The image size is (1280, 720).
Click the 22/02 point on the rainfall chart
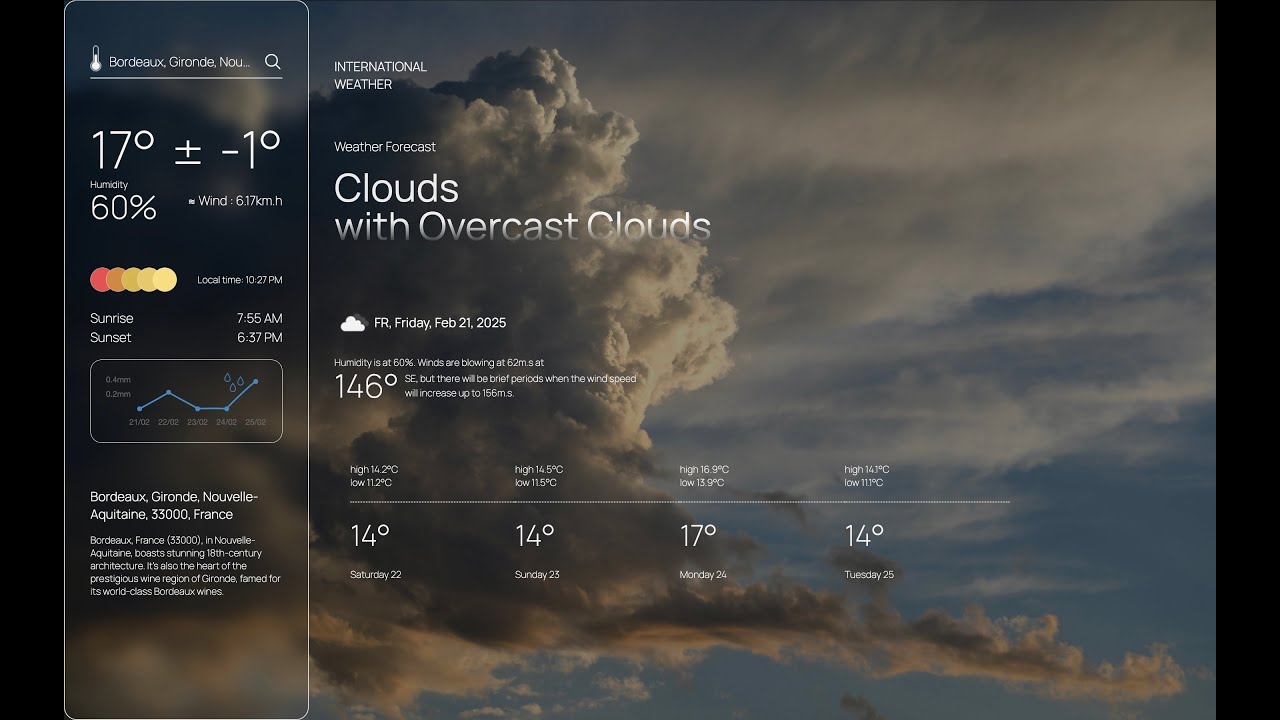click(x=168, y=392)
